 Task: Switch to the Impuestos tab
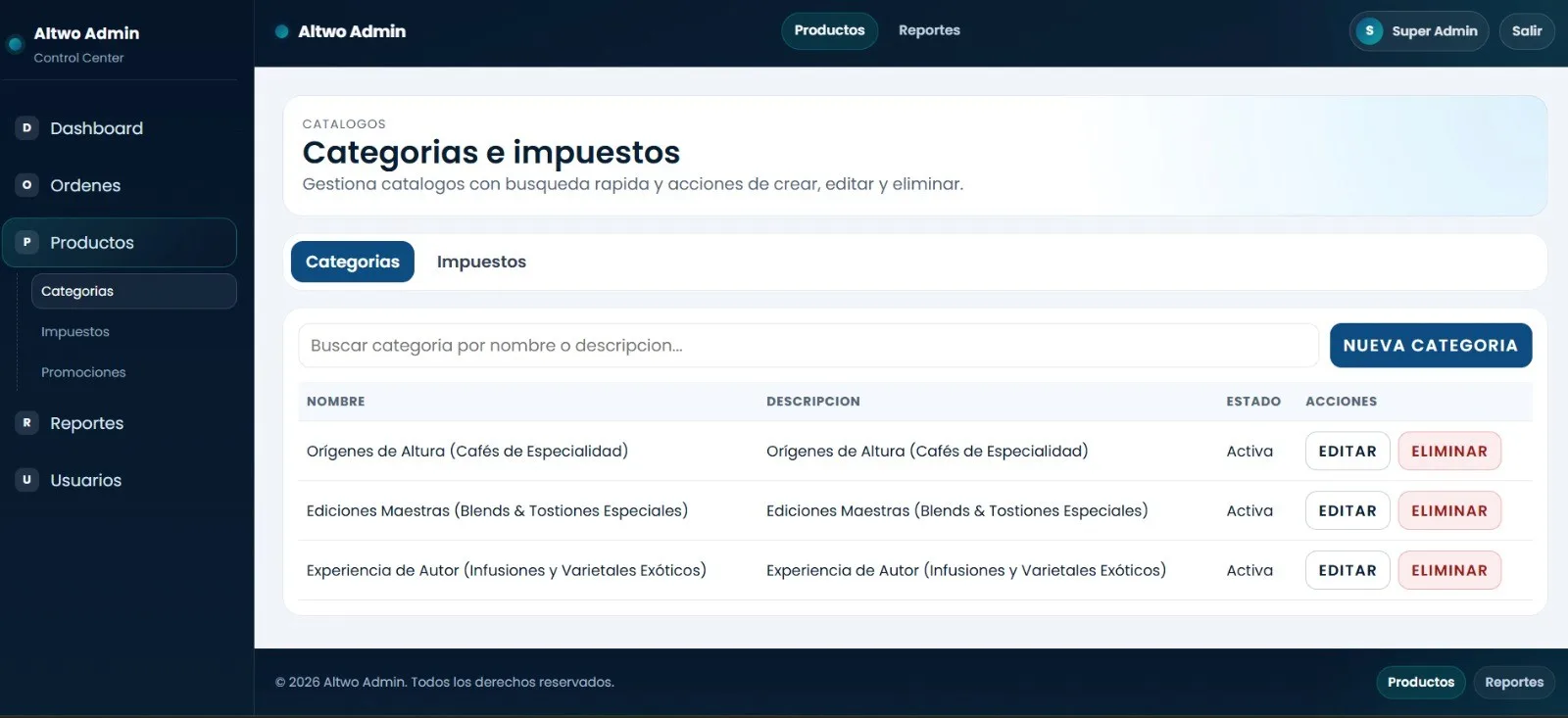point(481,262)
